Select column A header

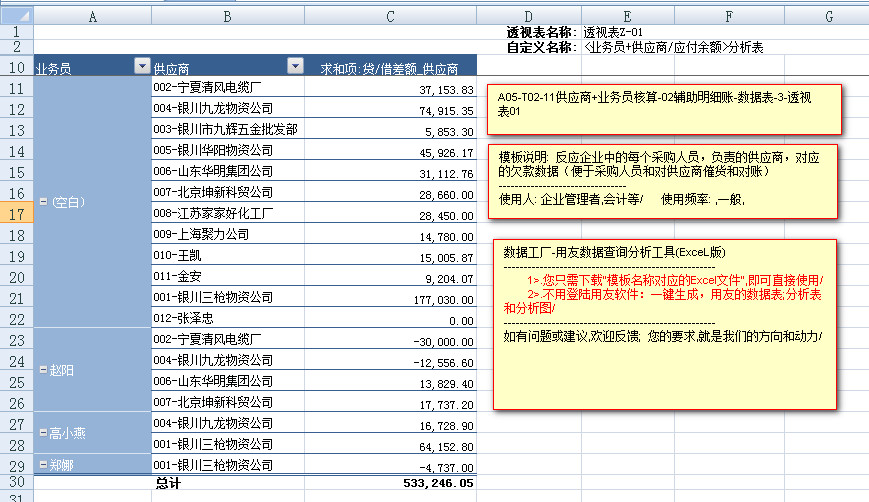click(92, 16)
